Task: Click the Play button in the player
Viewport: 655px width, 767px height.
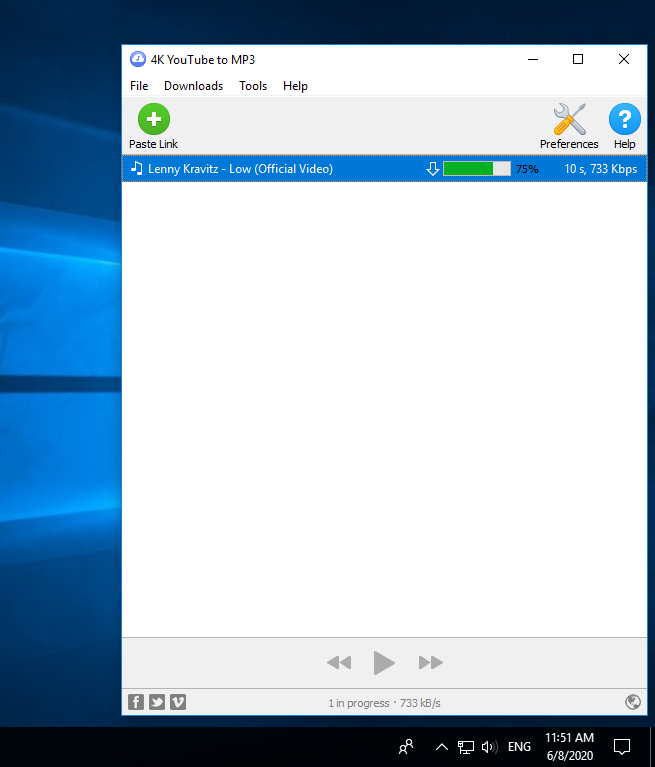Action: coord(384,663)
